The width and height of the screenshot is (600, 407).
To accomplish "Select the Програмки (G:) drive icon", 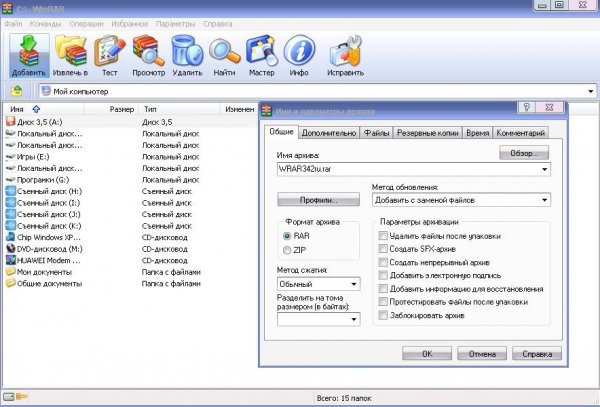I will [10, 179].
